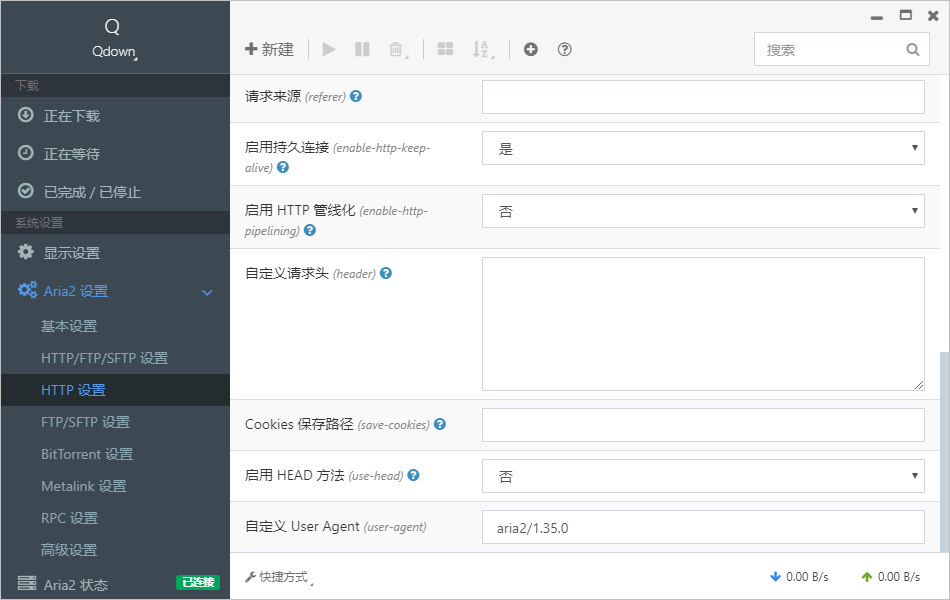Viewport: 950px width, 600px height.
Task: Open 启用 HEAD 方法 dropdown
Action: pos(703,476)
